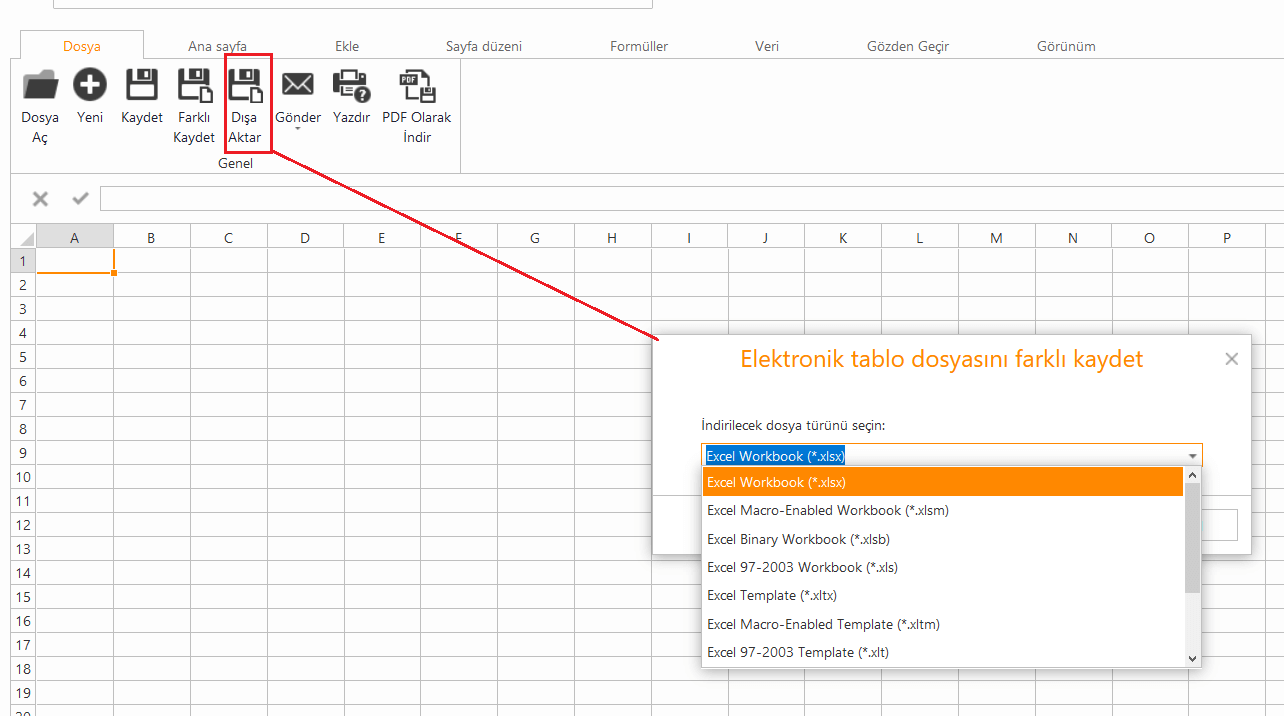Viewport: 1284px width, 716px height.
Task: Go to the Formüller tab
Action: point(639,46)
